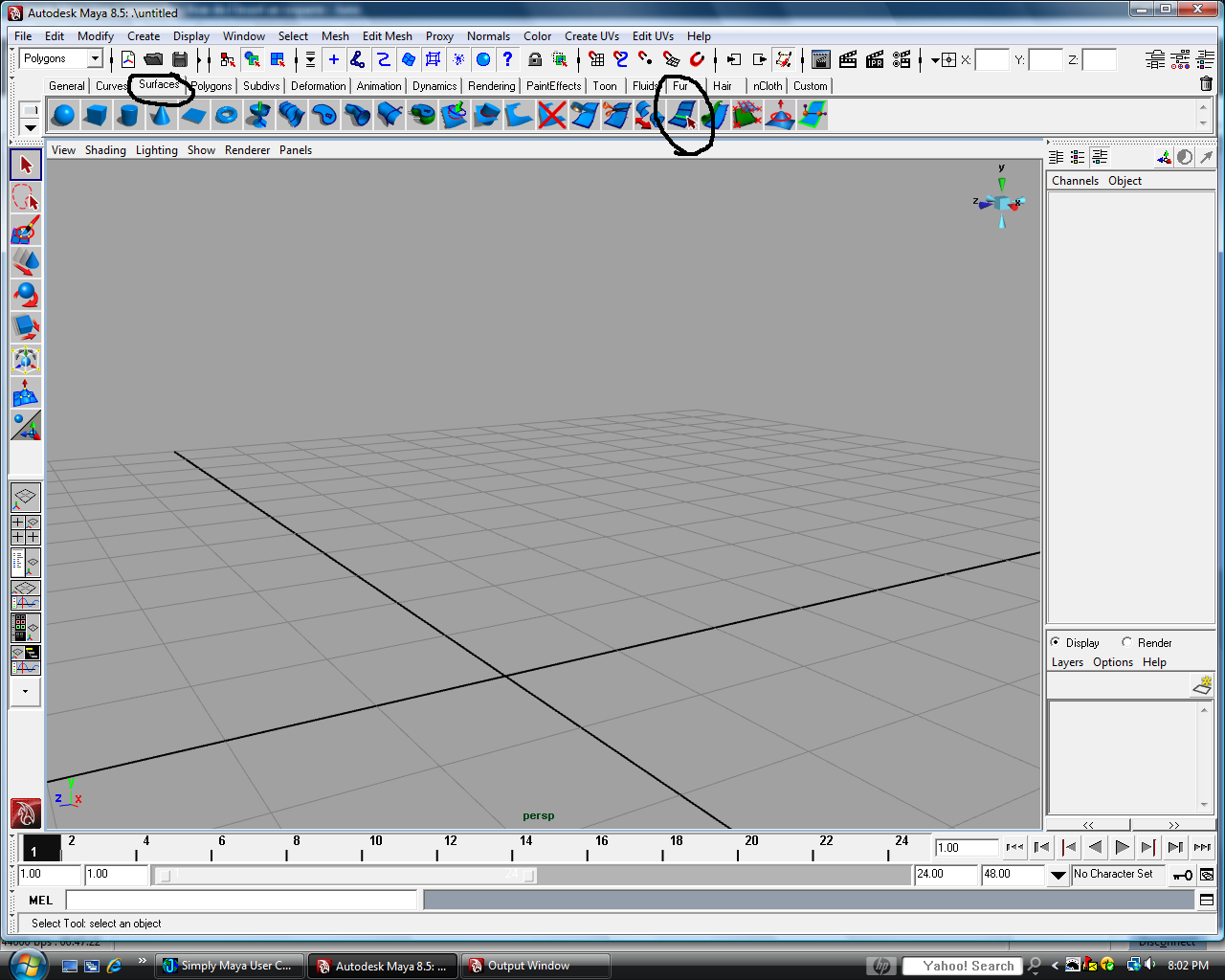1225x980 pixels.
Task: Toggle snap to grids icon
Action: click(x=596, y=59)
